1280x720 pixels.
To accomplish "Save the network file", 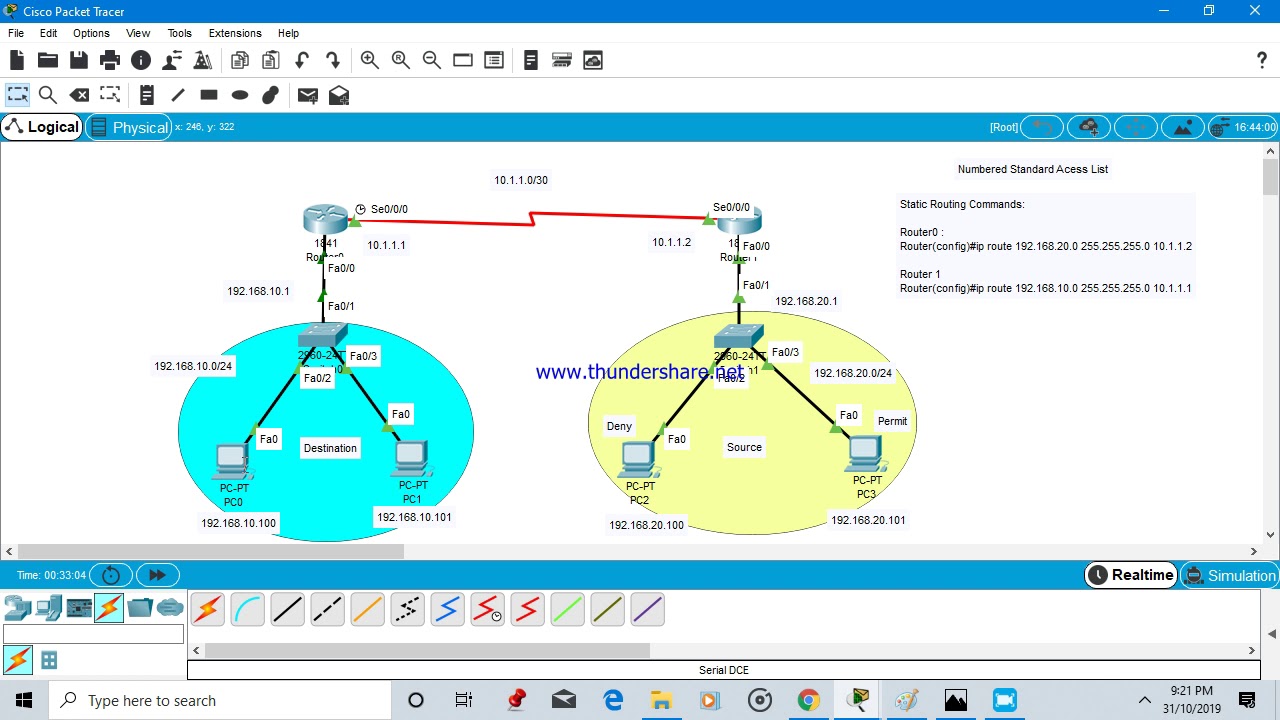I will click(78, 61).
